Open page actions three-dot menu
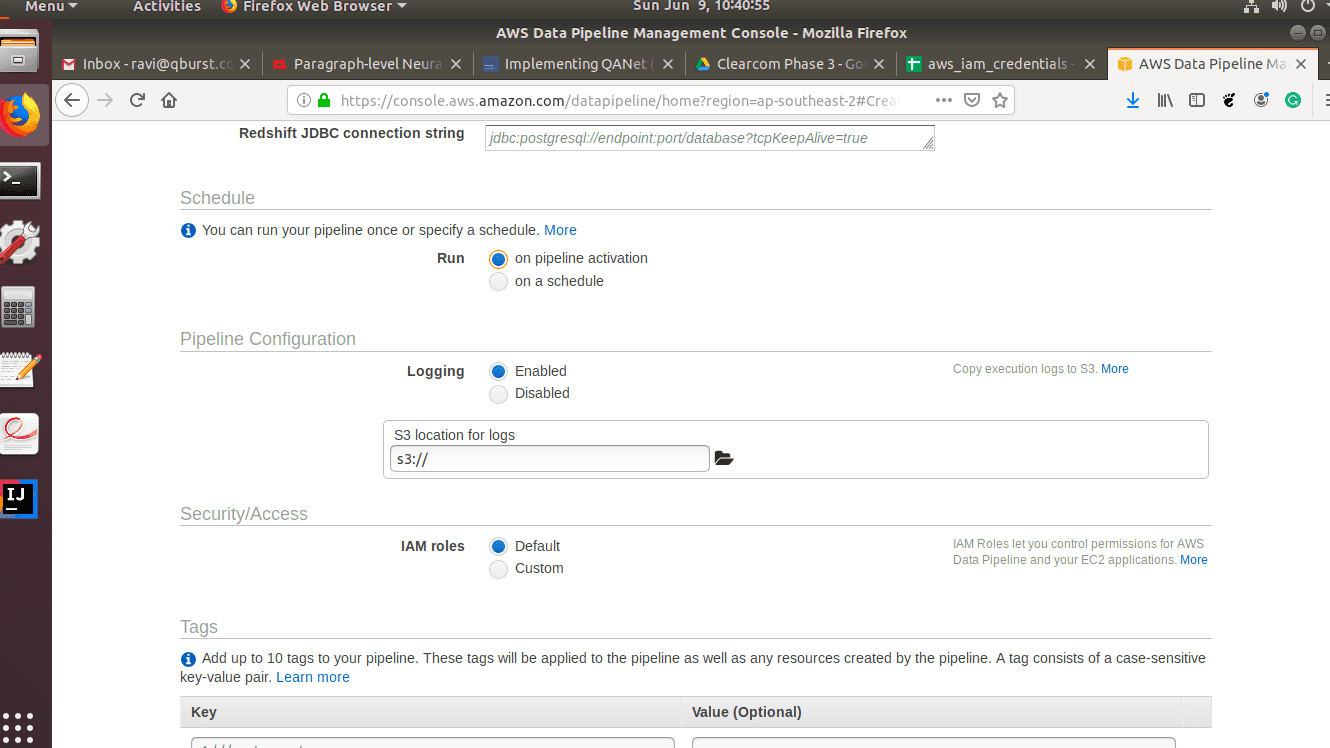The width and height of the screenshot is (1330, 748). tap(944, 100)
